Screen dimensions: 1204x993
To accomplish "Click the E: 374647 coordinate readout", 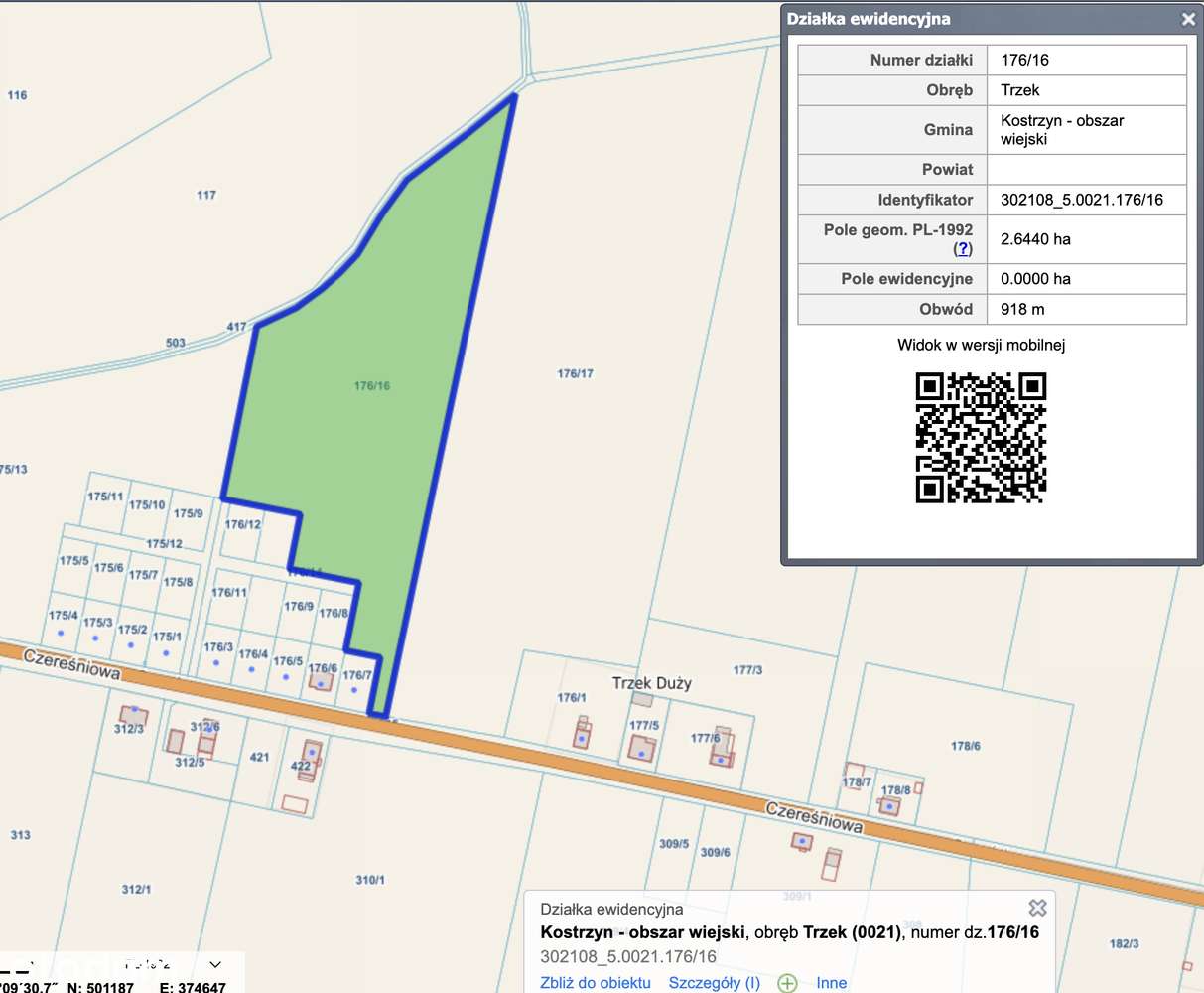I will point(193,987).
